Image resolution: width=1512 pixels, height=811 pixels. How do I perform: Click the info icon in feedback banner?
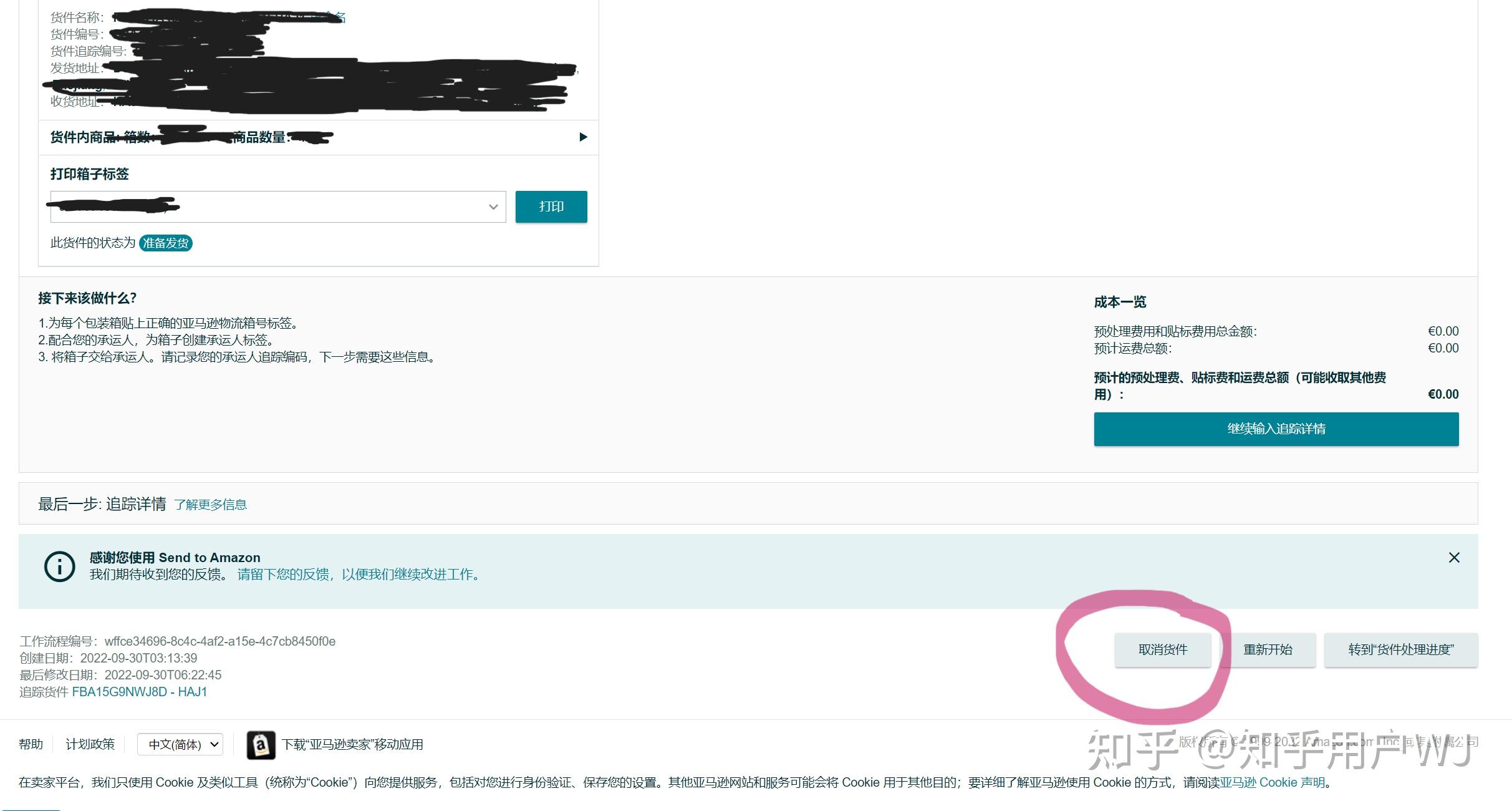pos(60,566)
